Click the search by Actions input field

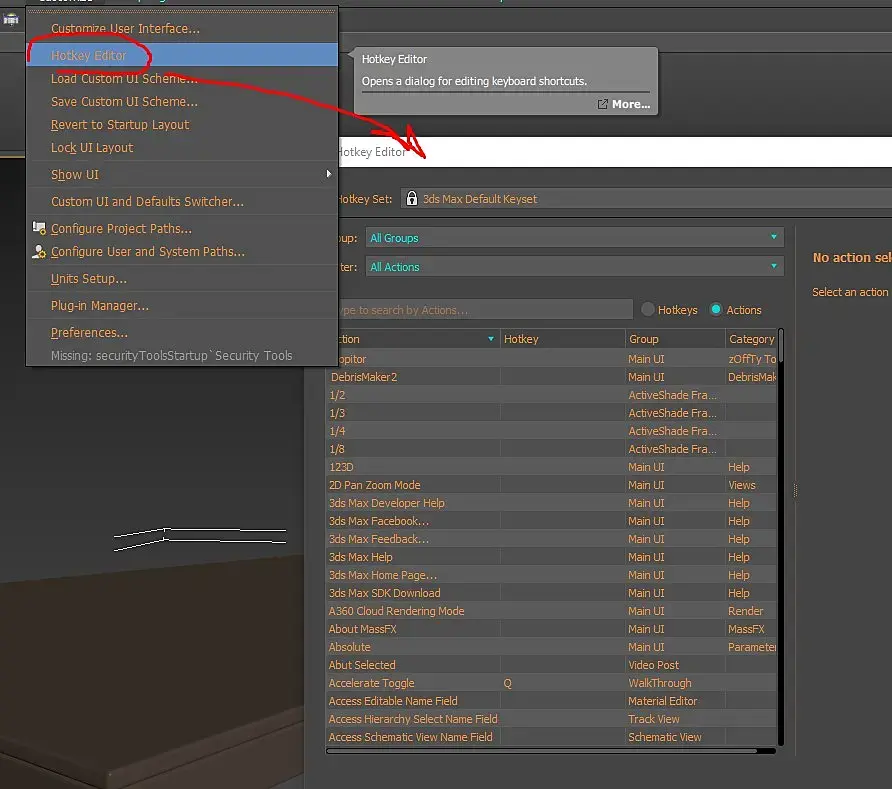[485, 309]
